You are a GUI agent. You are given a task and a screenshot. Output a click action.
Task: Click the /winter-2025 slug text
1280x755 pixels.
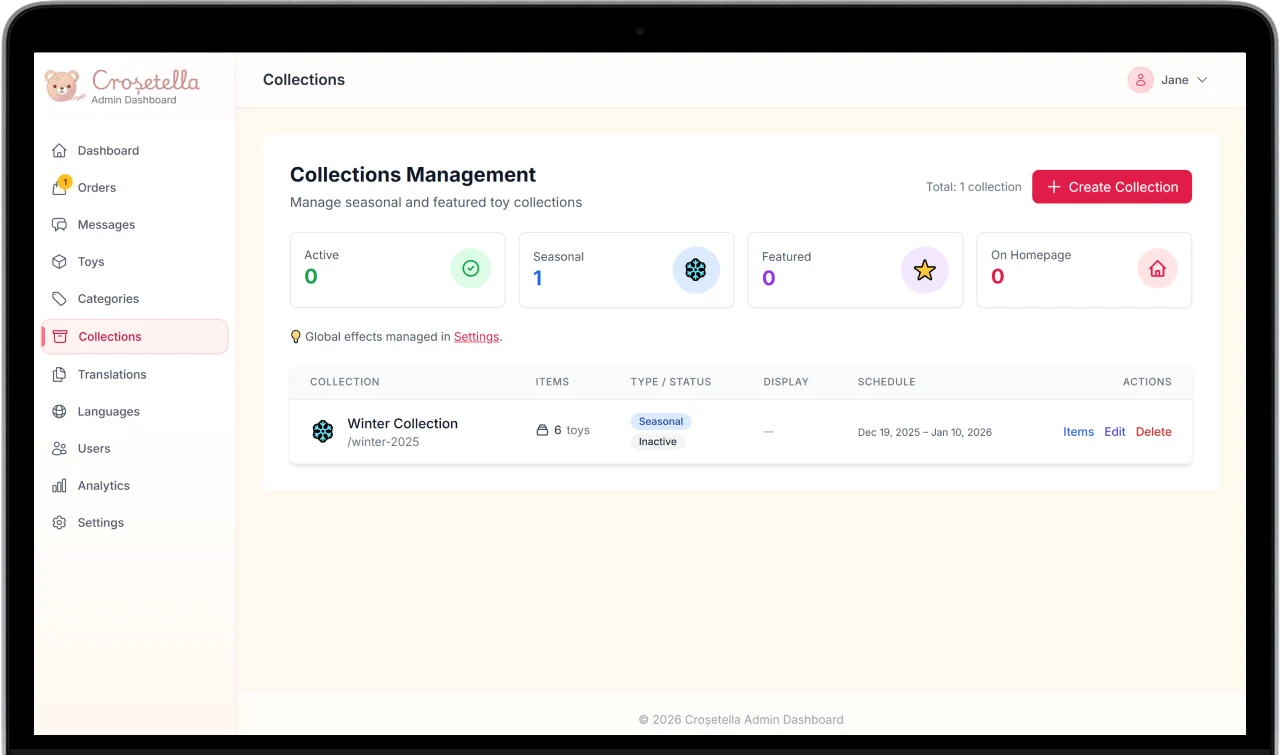383,442
